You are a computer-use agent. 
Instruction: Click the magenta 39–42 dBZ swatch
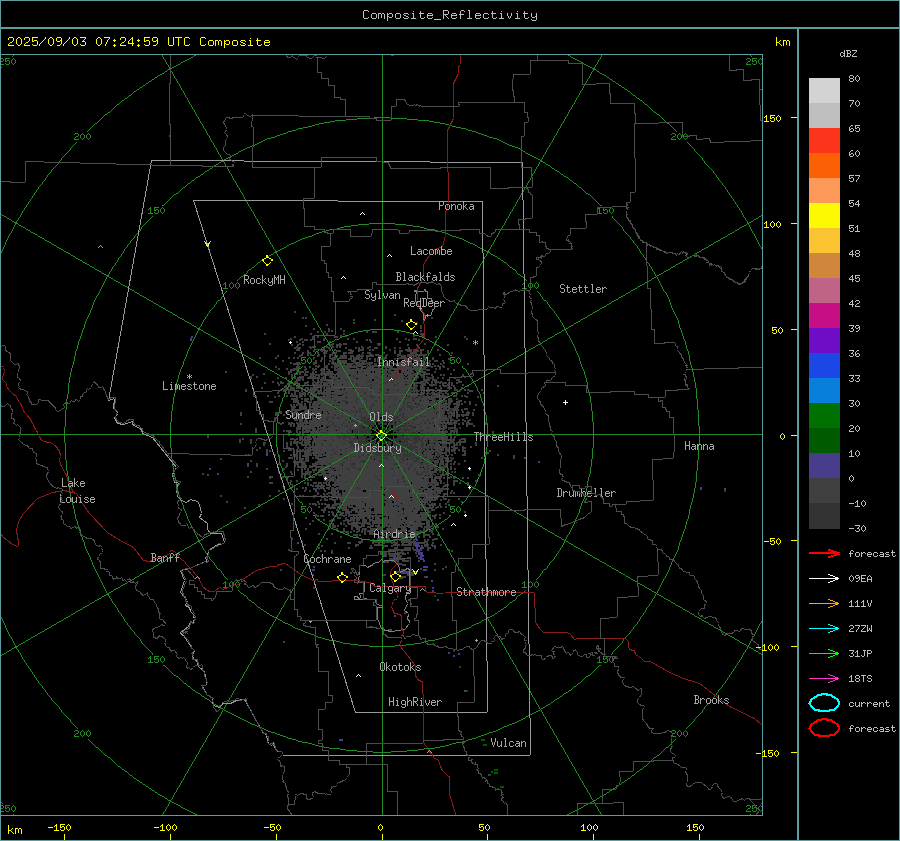coord(824,316)
